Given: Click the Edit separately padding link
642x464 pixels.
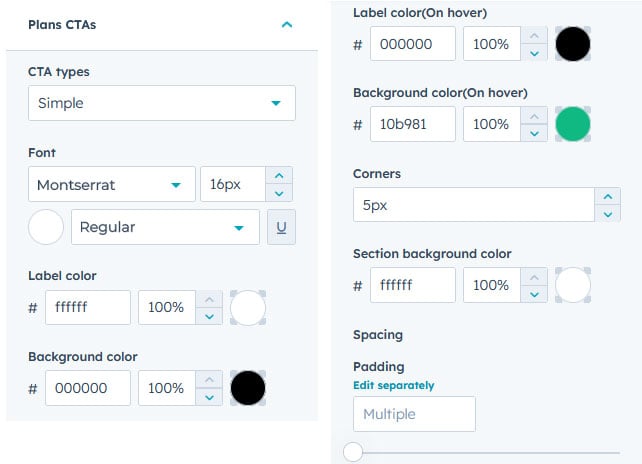Looking at the screenshot, I should tap(394, 385).
